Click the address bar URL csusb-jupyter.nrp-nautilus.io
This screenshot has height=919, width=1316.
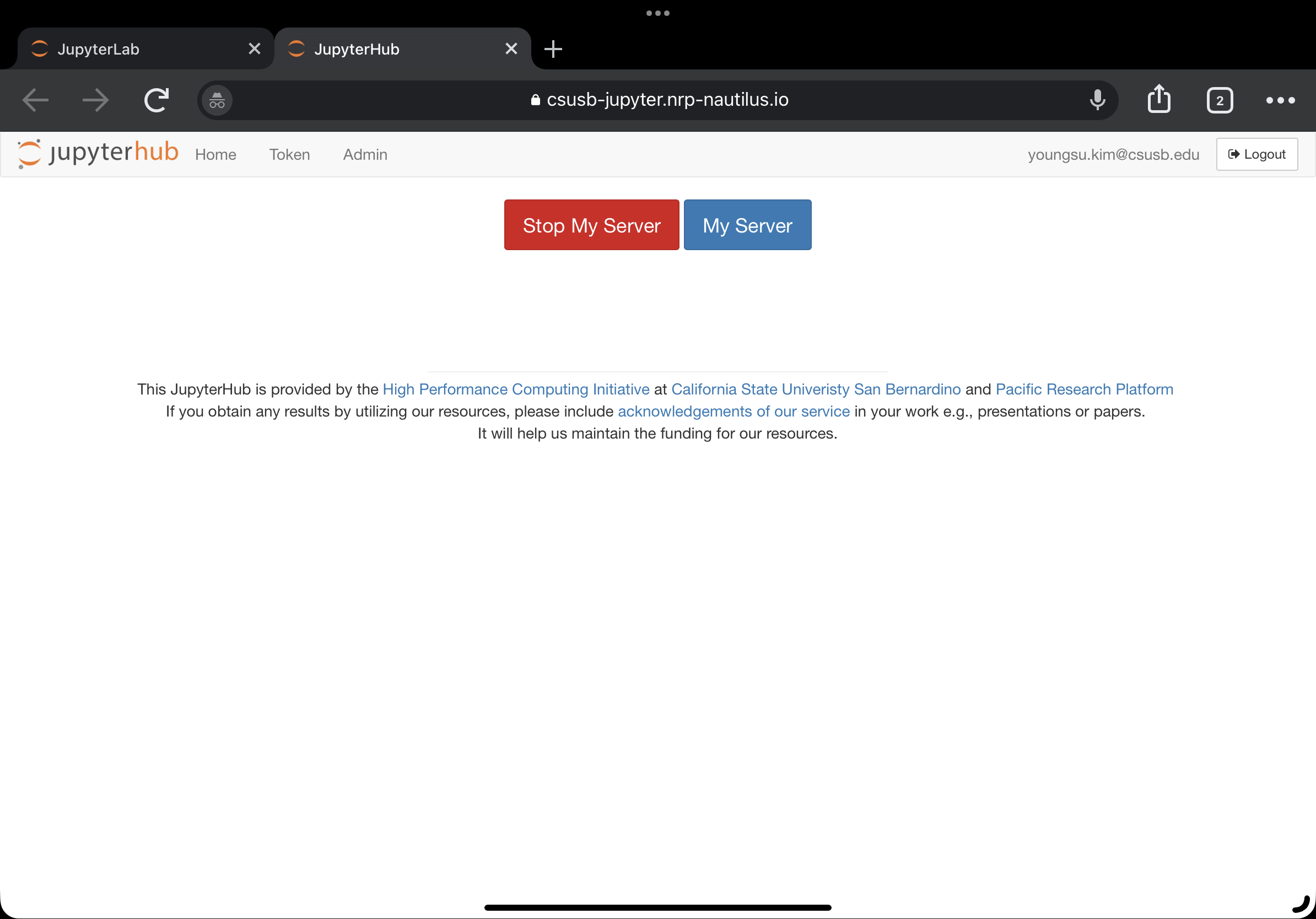667,100
